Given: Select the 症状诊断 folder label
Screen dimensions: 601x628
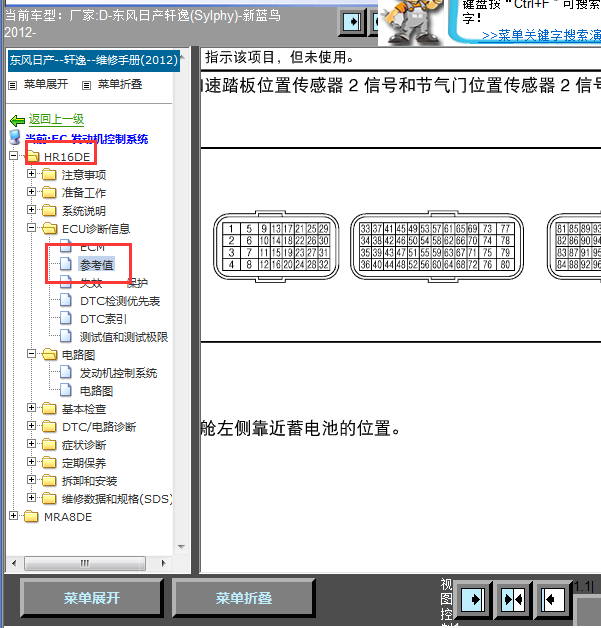Looking at the screenshot, I should [84, 445].
